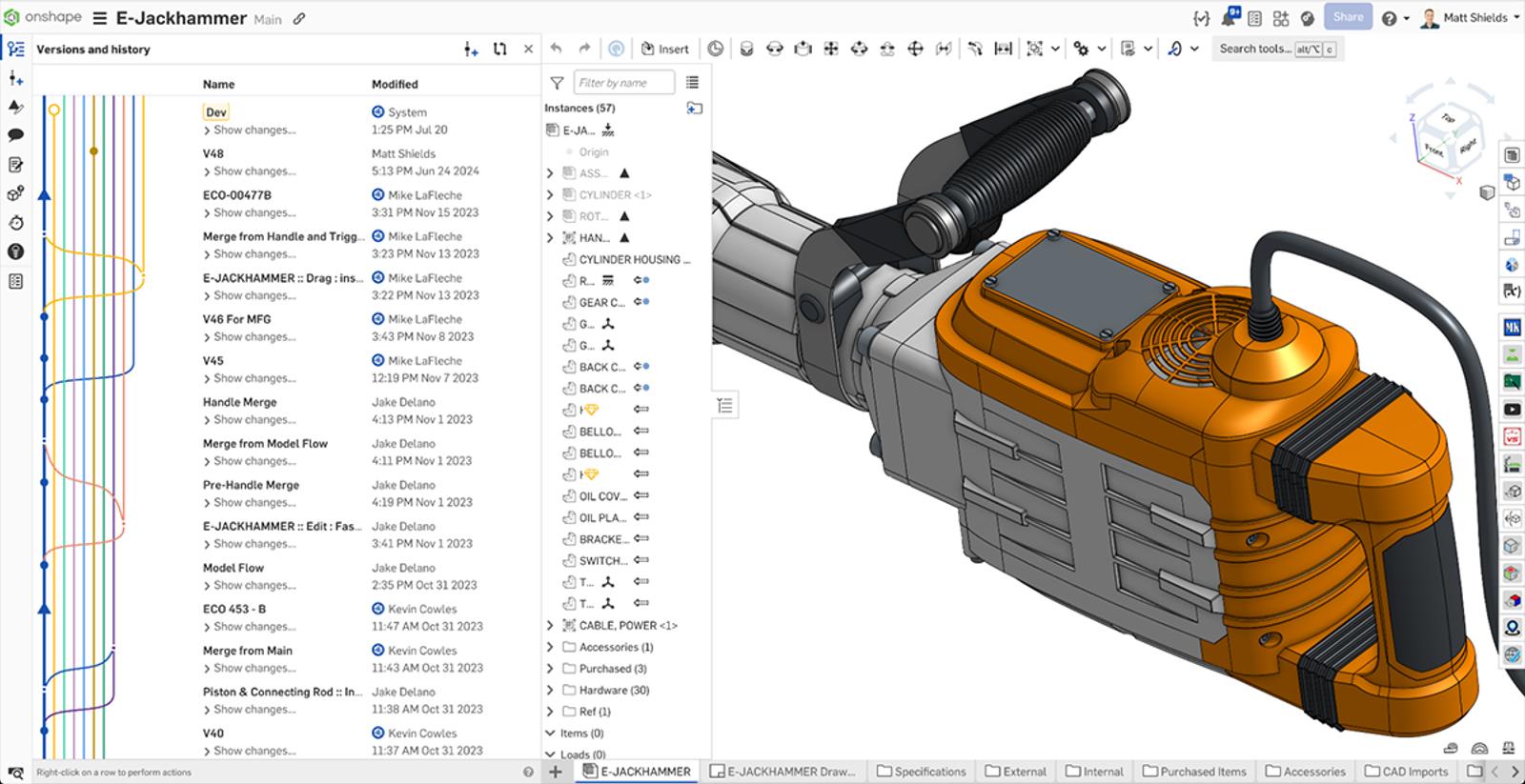The height and width of the screenshot is (784, 1525).
Task: Click the Create version icon in the panel header
Action: point(471,50)
